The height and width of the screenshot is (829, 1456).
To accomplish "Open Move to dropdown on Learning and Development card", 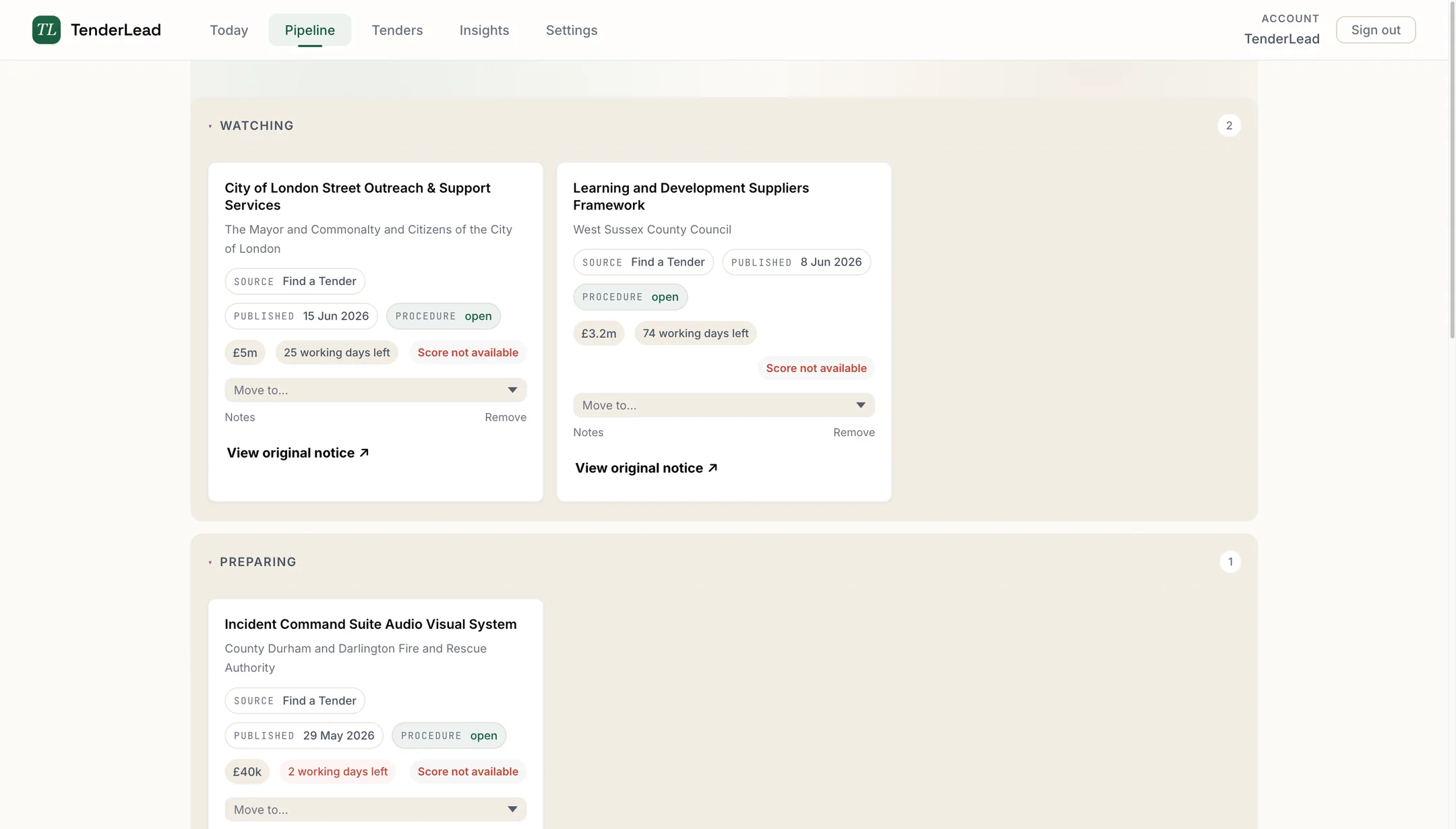I will (x=724, y=405).
